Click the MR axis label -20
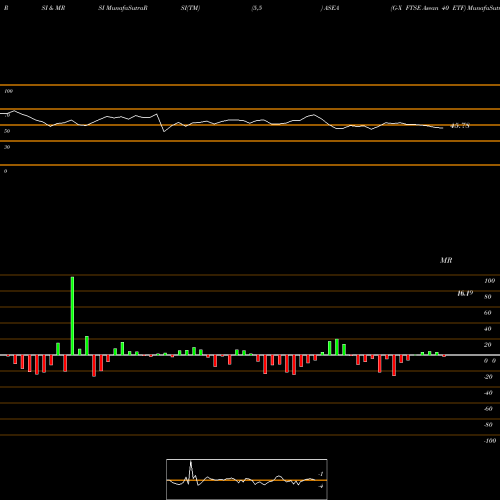Screen dimensions: 500x500 tap(488, 377)
